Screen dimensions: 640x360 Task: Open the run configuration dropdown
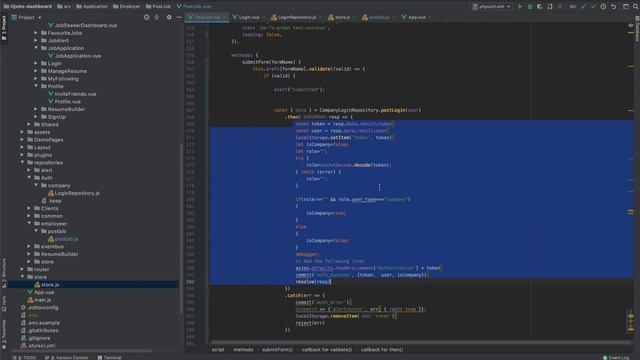[x=491, y=7]
